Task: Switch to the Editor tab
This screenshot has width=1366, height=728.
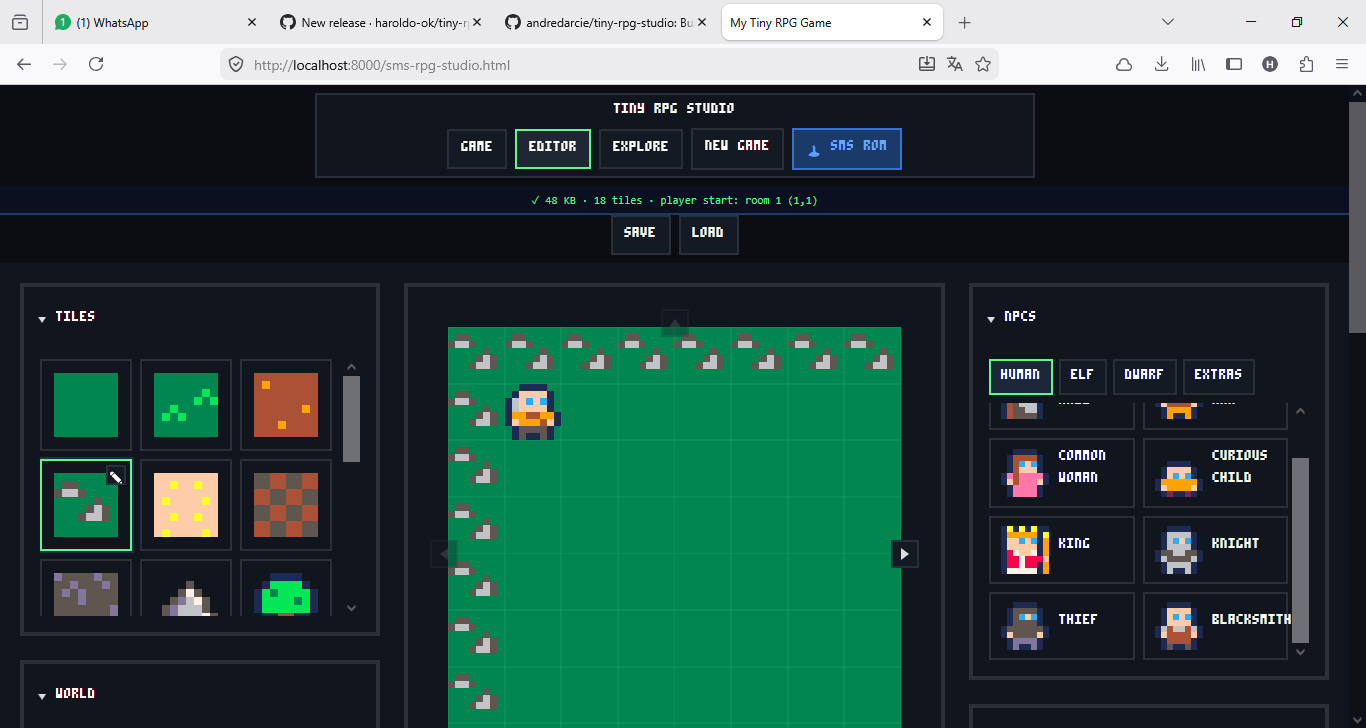Action: tap(553, 149)
